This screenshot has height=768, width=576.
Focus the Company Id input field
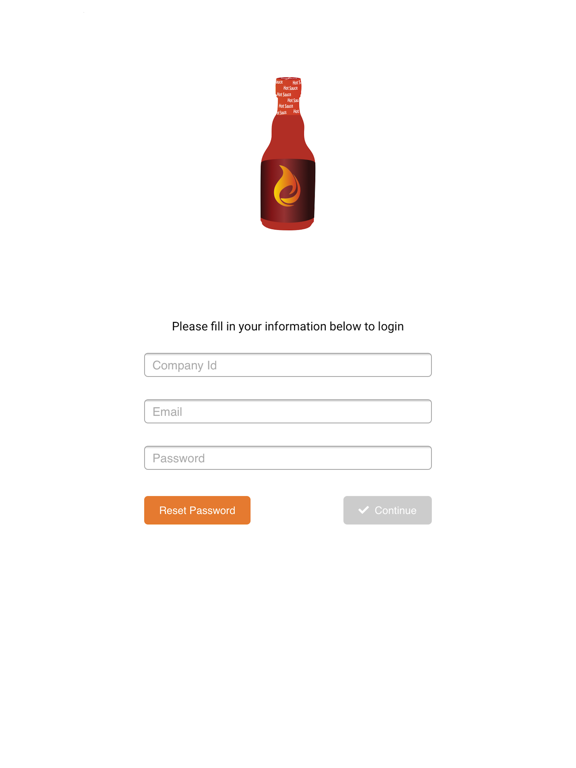tap(288, 365)
